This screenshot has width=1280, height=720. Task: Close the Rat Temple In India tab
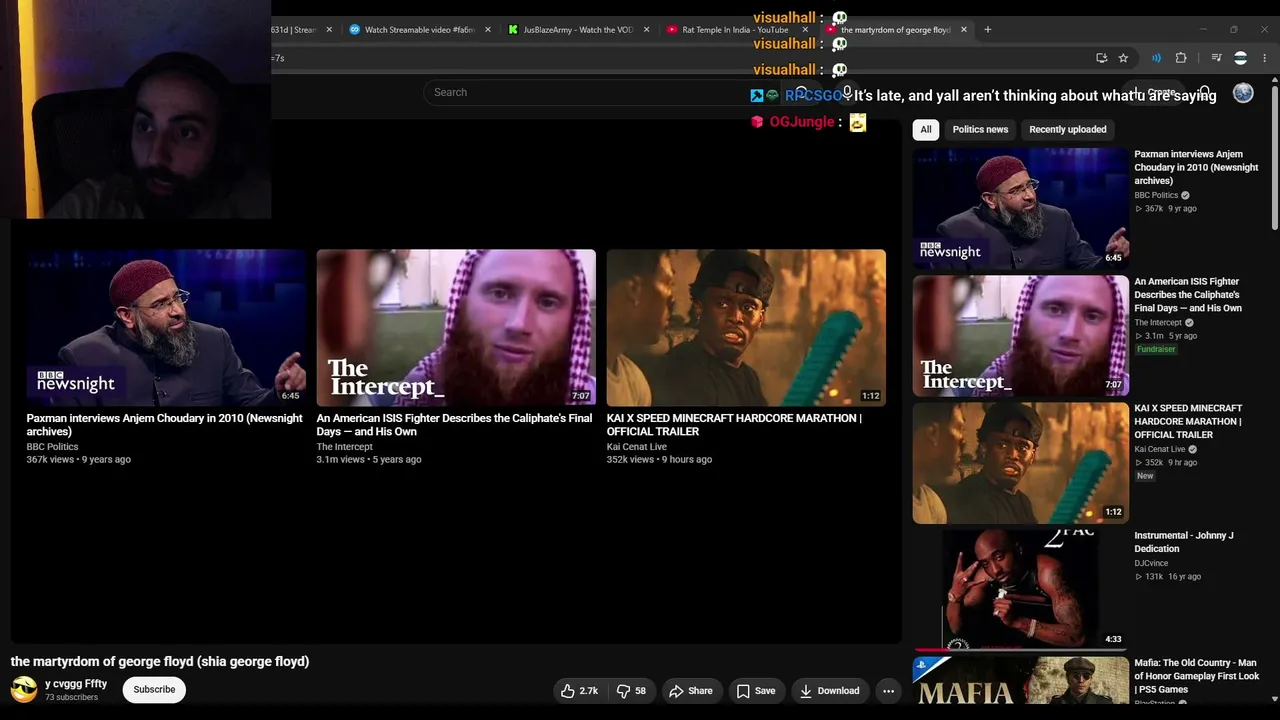click(x=805, y=30)
